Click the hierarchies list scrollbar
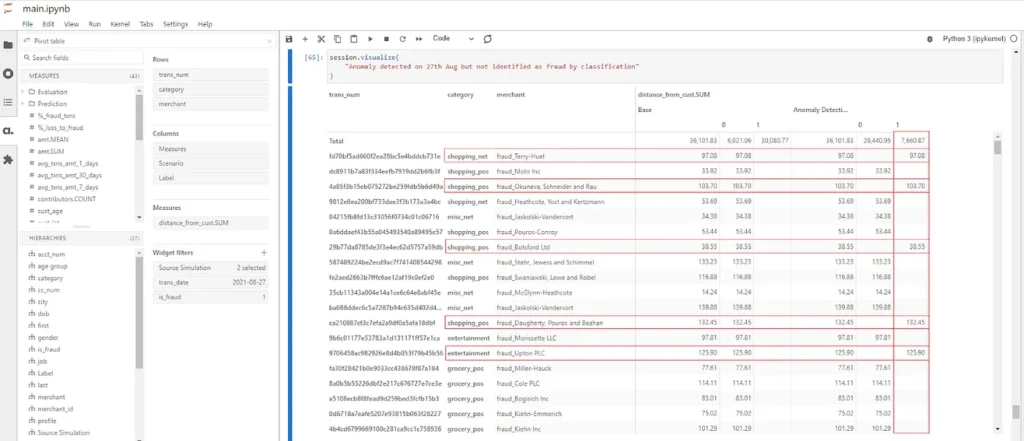 pos(139,312)
